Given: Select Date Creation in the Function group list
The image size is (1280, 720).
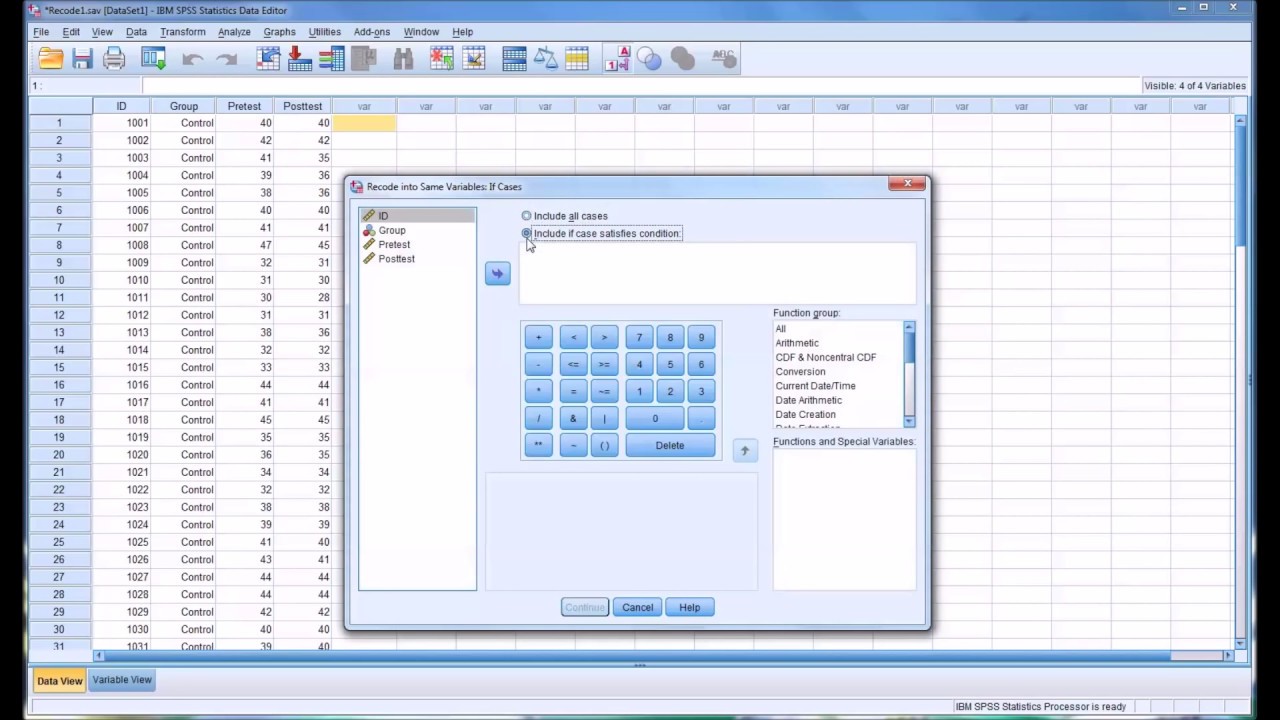Looking at the screenshot, I should click(805, 414).
